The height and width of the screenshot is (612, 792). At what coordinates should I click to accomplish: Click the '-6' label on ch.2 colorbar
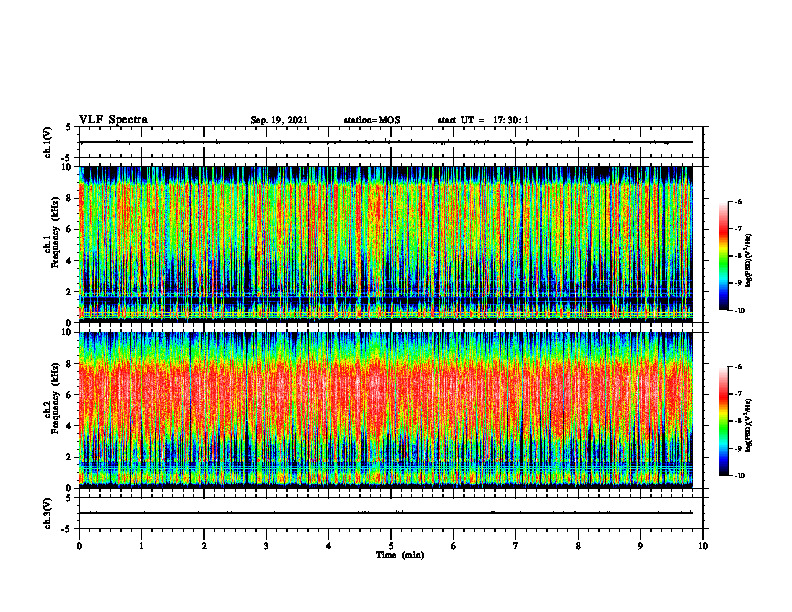coord(738,367)
